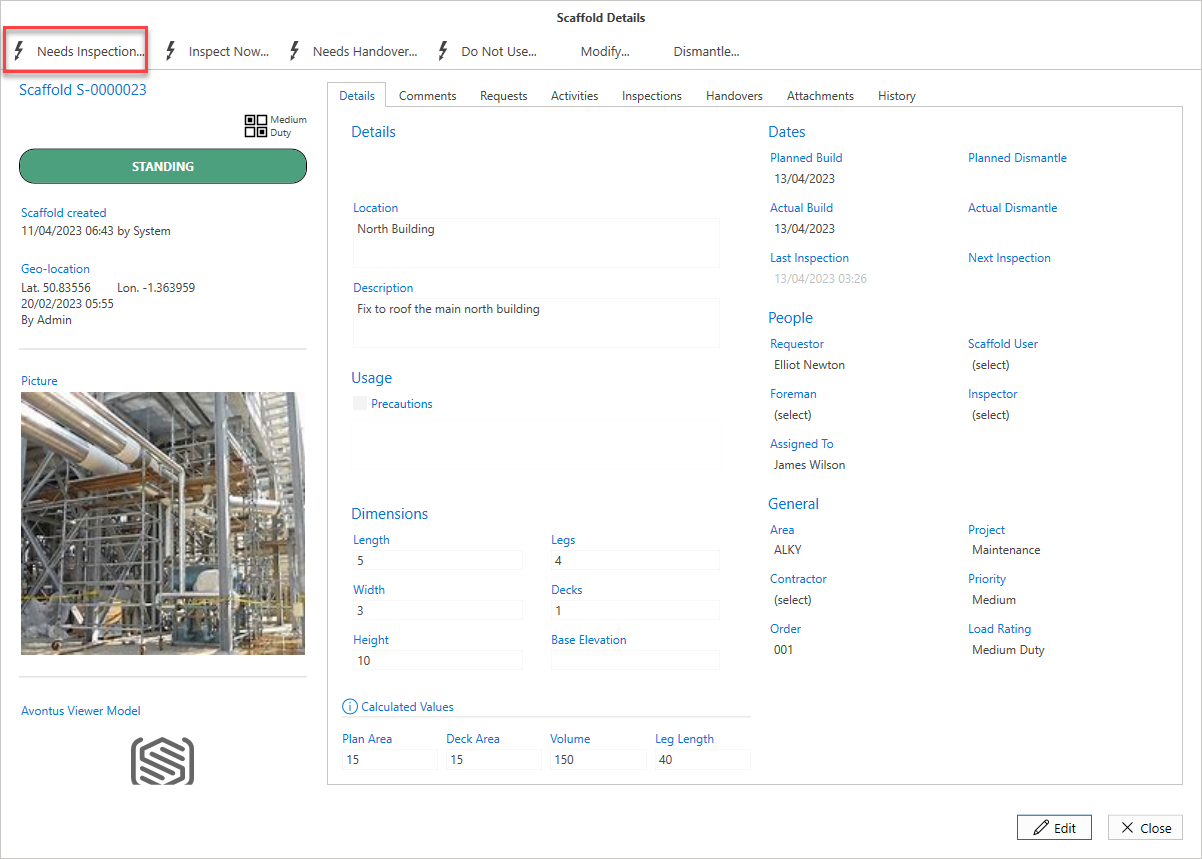
Task: Click the Description text field
Action: (x=536, y=323)
